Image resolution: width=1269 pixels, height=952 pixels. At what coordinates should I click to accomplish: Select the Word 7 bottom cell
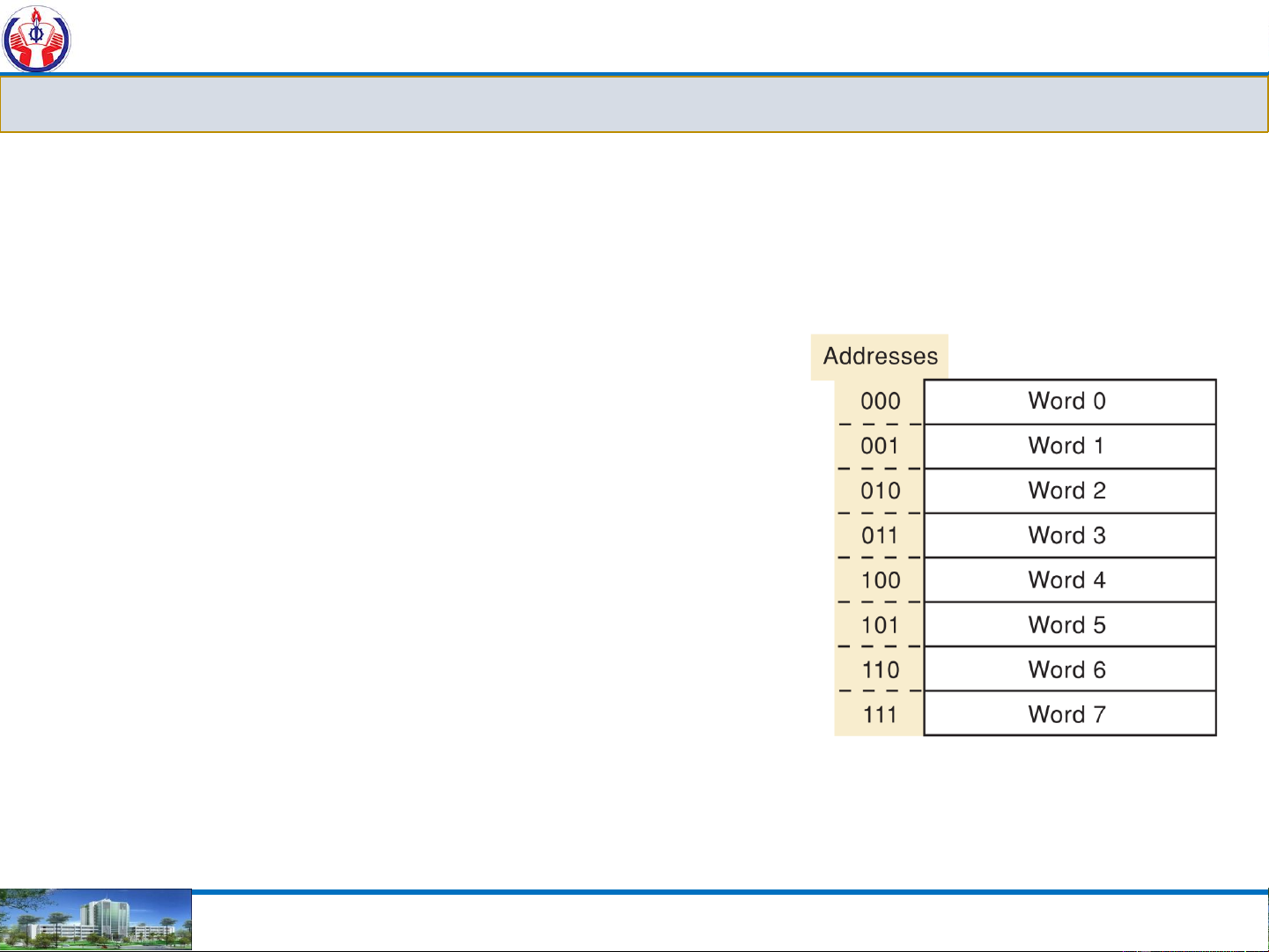click(x=1069, y=714)
